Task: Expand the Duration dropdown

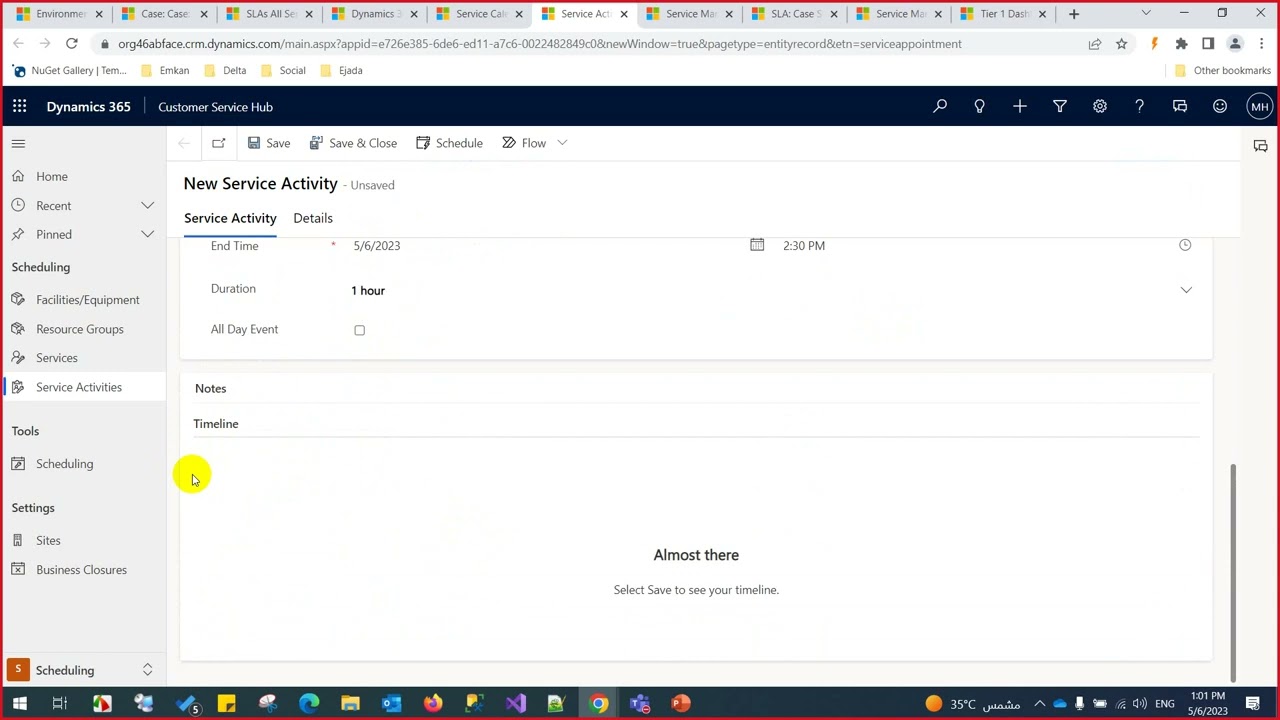Action: click(x=1186, y=290)
